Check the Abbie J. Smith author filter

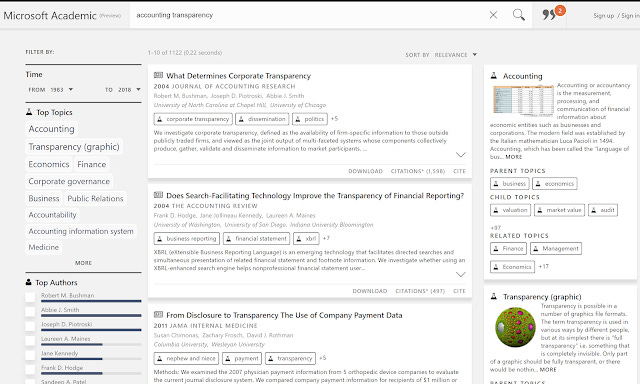click(30, 312)
